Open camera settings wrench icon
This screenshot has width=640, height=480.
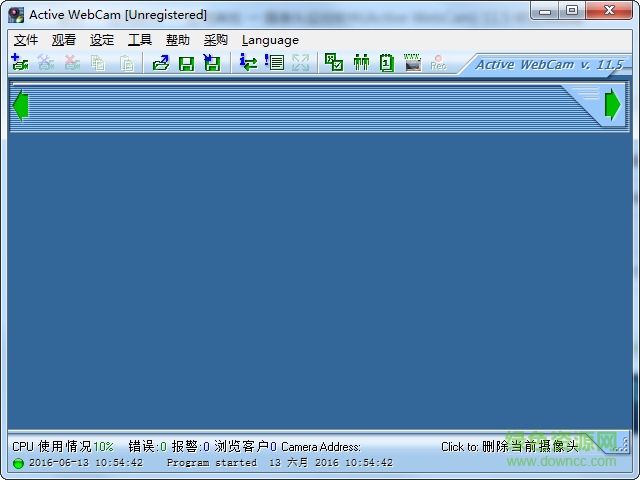46,63
